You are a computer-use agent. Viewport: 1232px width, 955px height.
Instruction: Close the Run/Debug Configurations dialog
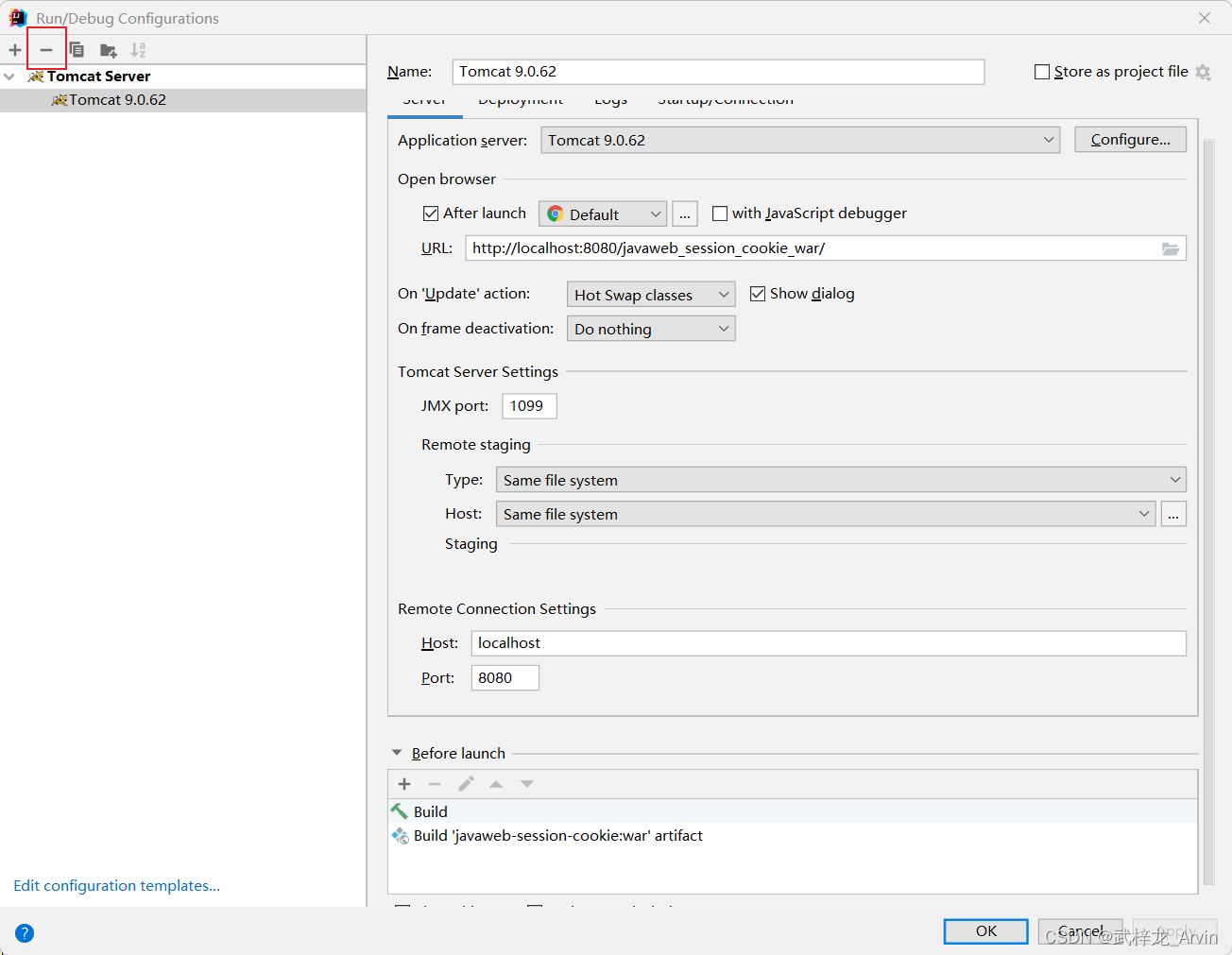pos(1205,18)
